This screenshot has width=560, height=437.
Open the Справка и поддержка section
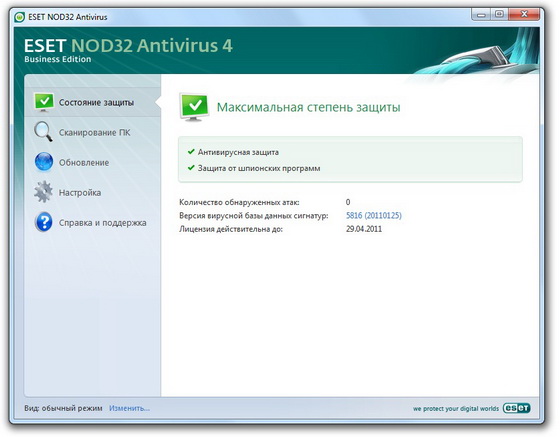tap(92, 222)
